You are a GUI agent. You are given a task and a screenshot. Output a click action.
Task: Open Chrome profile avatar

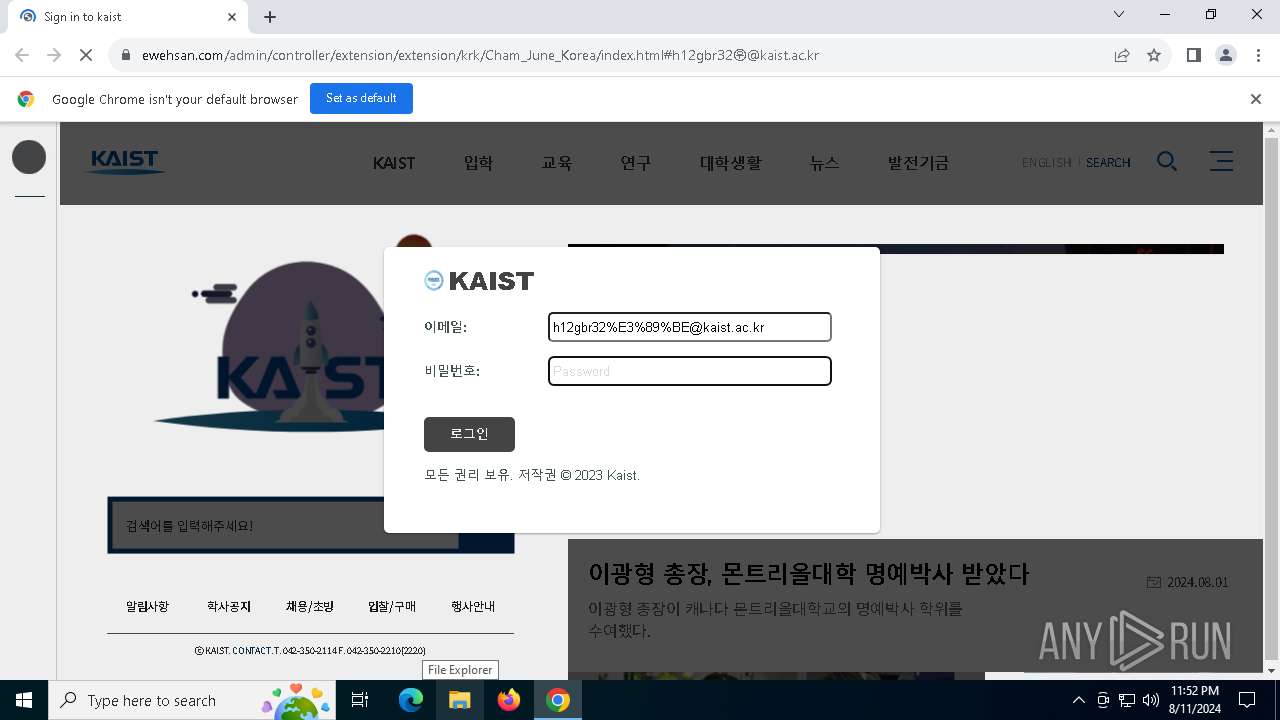coord(1226,55)
